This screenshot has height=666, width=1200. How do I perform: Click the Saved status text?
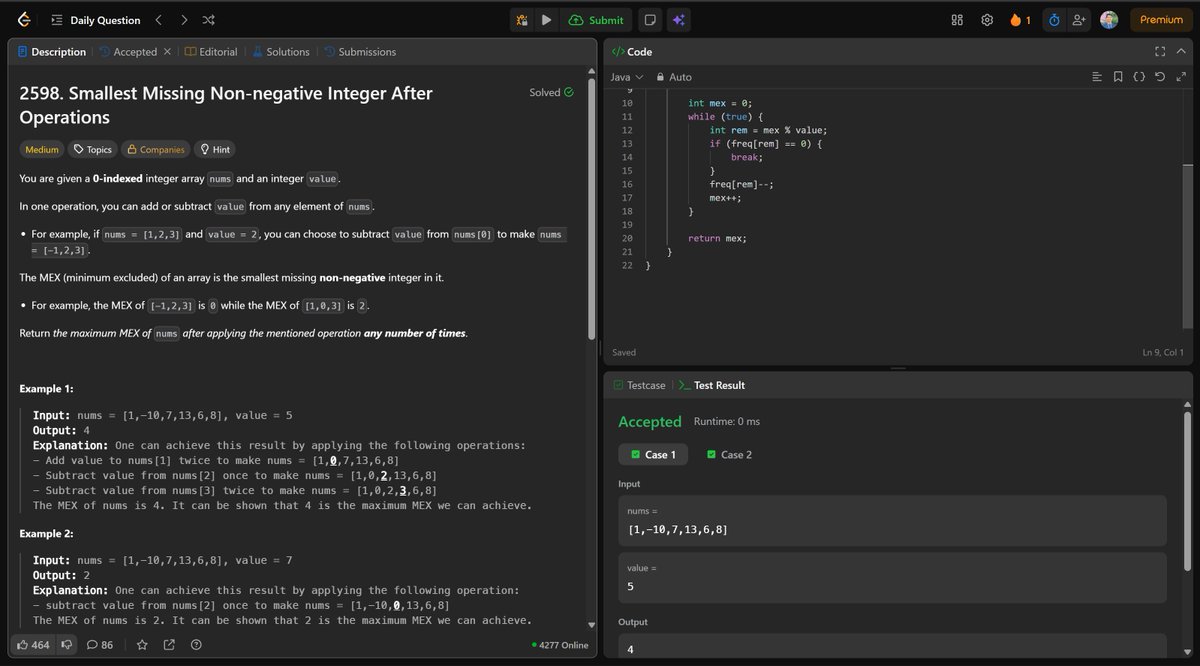(624, 352)
